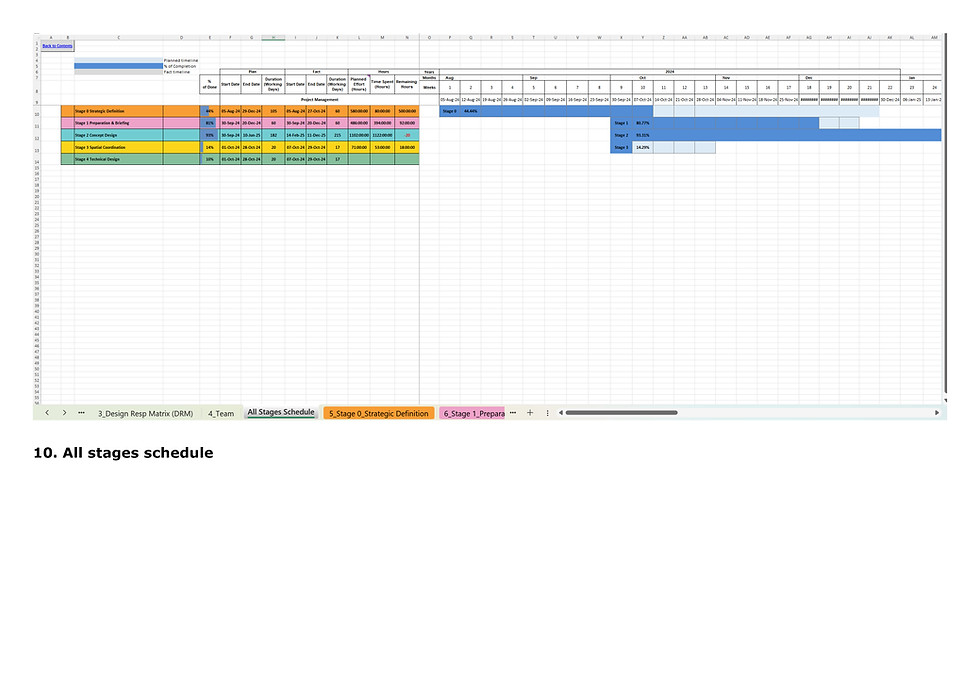Click the Planned timeline legend label
The width and height of the screenshot is (980, 693).
(181, 61)
